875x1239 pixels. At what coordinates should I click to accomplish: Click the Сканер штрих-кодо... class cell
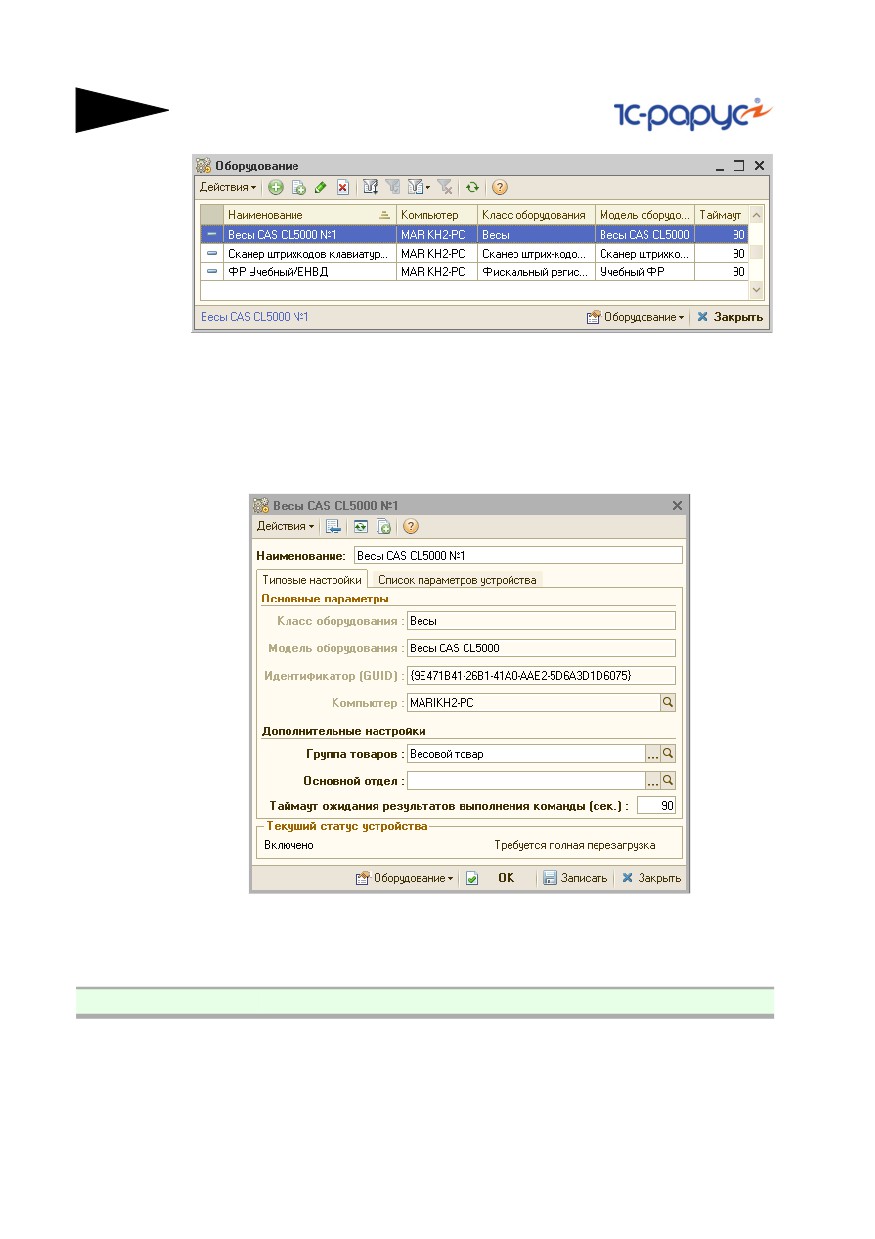[x=537, y=253]
